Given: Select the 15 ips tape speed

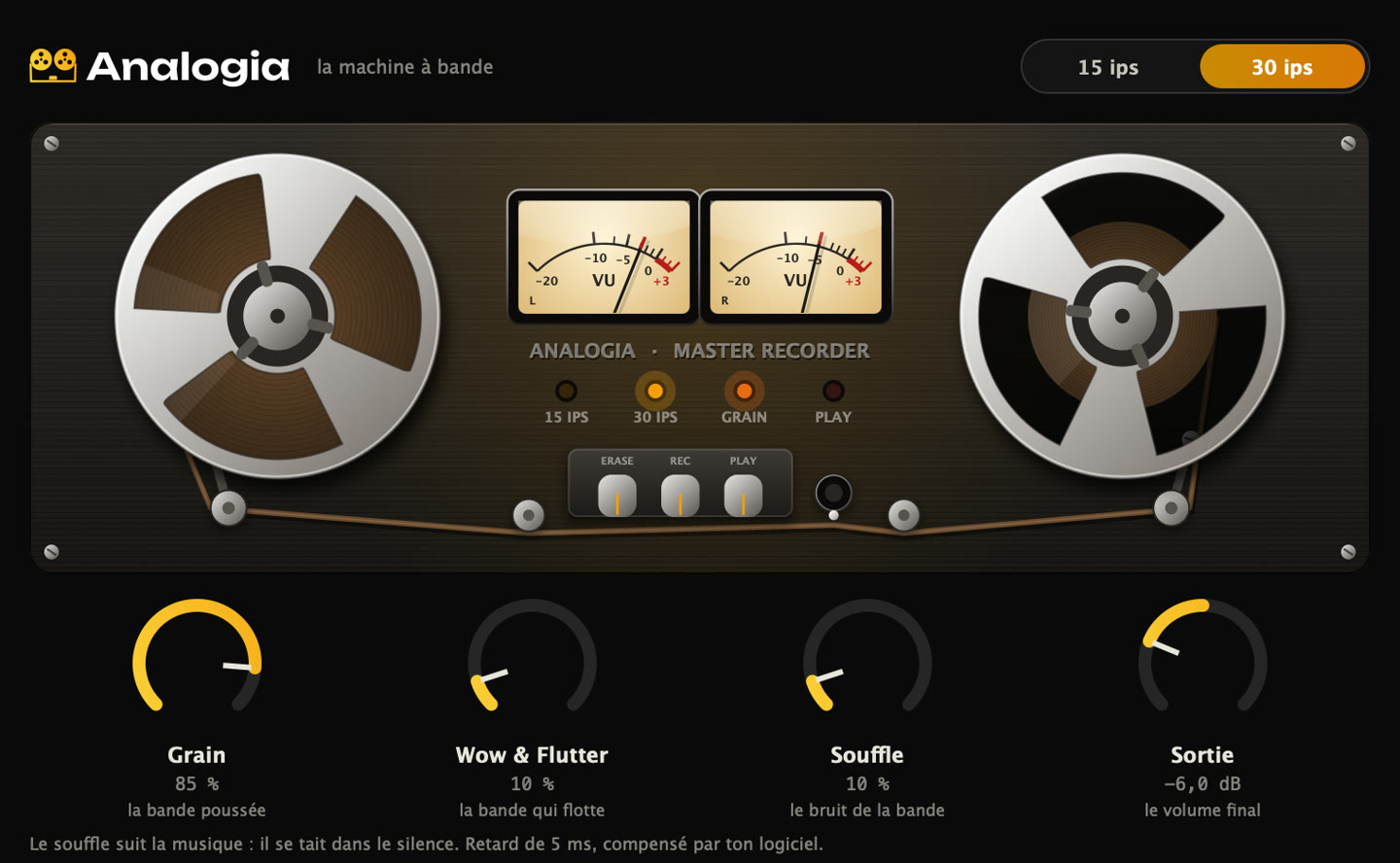Looking at the screenshot, I should click(x=1108, y=67).
